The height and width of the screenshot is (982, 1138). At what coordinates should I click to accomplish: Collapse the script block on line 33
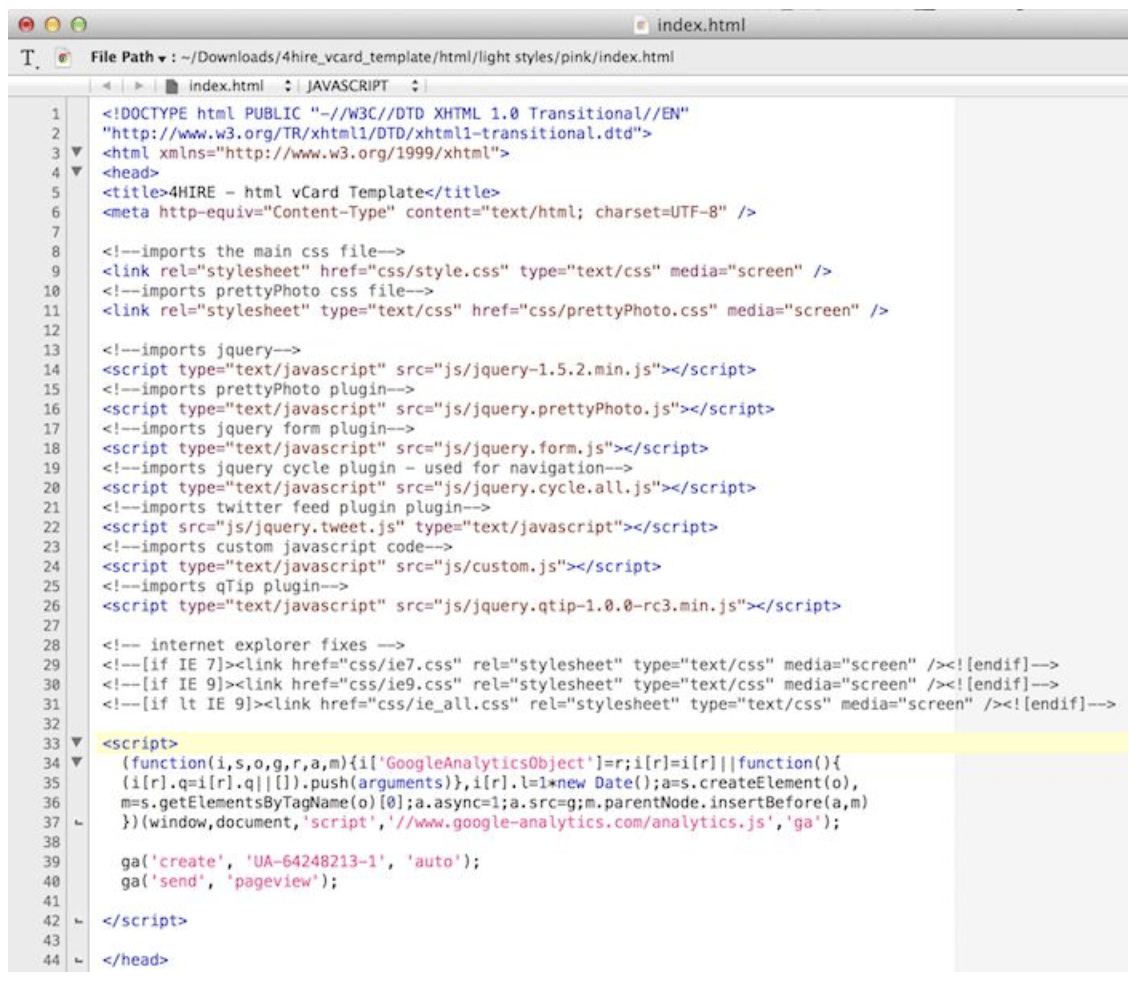[x=77, y=744]
